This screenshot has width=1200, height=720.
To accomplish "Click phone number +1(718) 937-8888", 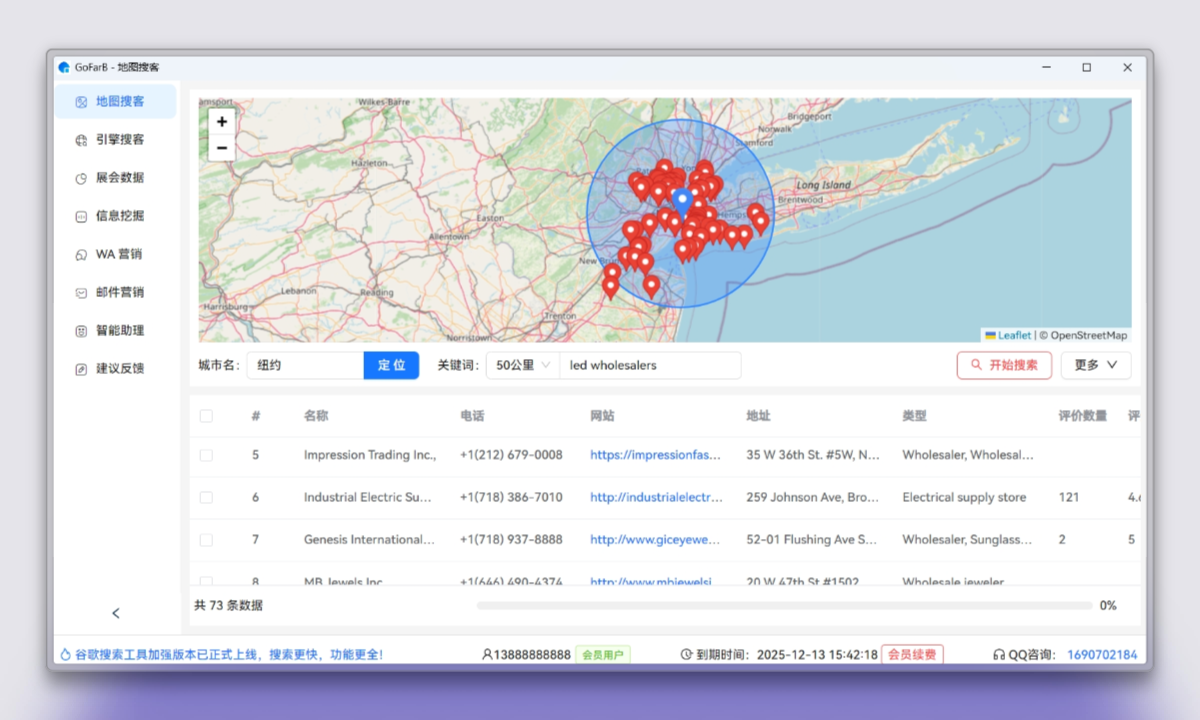I will point(511,540).
